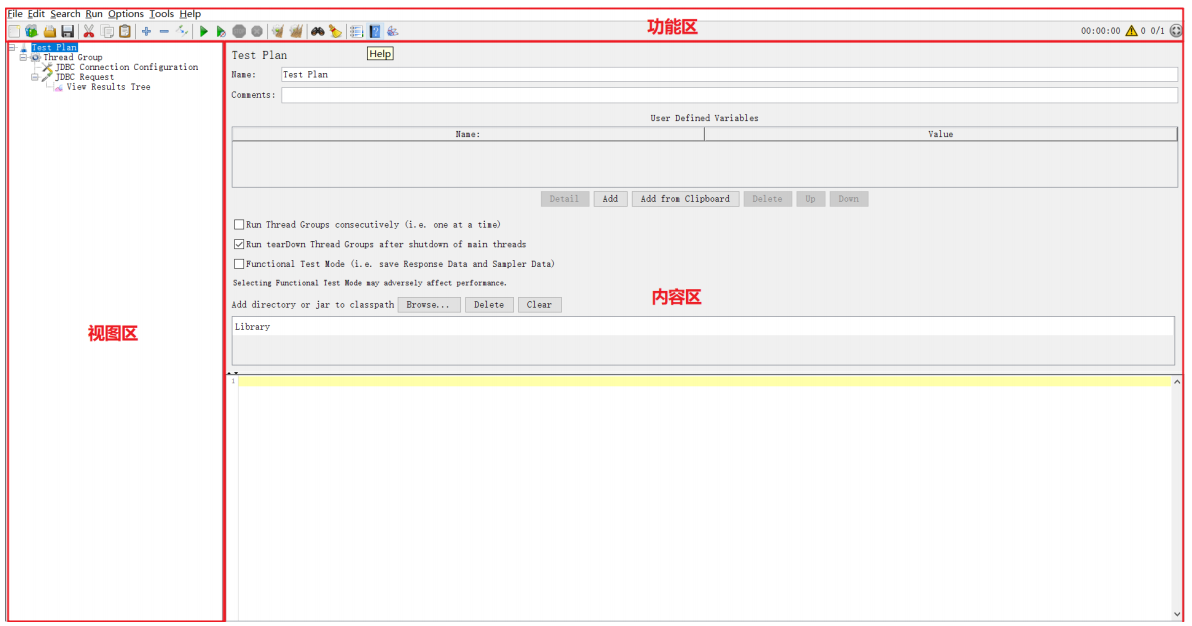This screenshot has width=1192, height=626.
Task: Open the Options menu
Action: coord(125,14)
